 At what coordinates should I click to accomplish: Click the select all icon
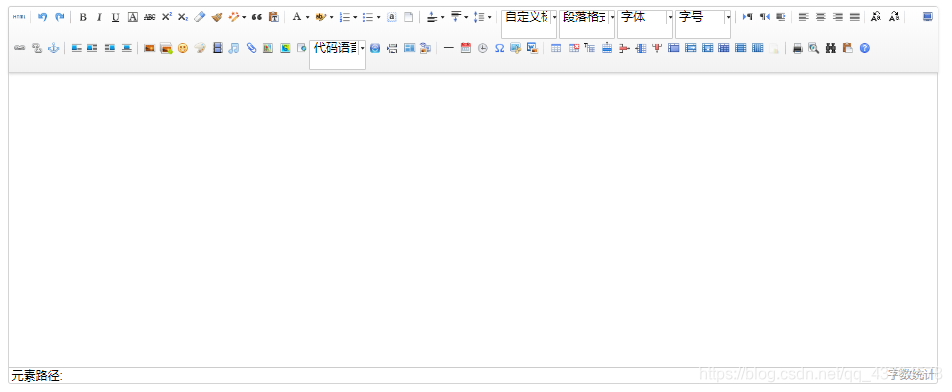coord(392,17)
